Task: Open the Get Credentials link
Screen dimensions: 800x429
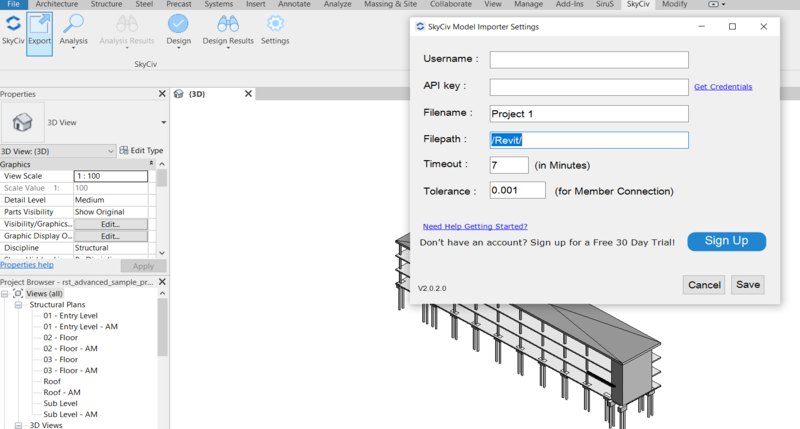Action: [x=723, y=87]
